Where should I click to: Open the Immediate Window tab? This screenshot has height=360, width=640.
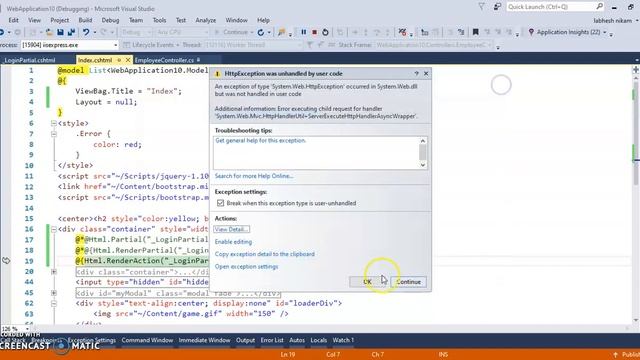(204, 340)
